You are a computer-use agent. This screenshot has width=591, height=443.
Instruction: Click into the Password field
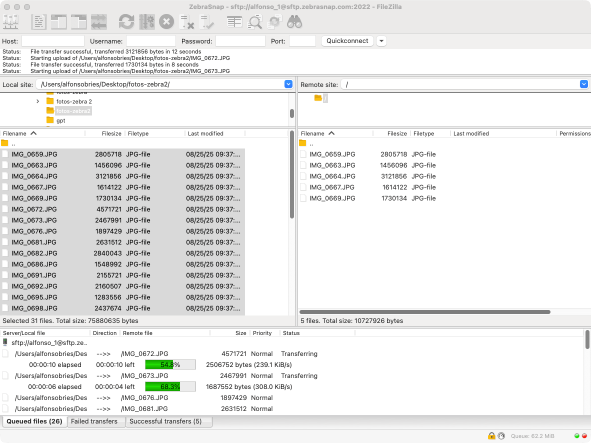click(240, 41)
